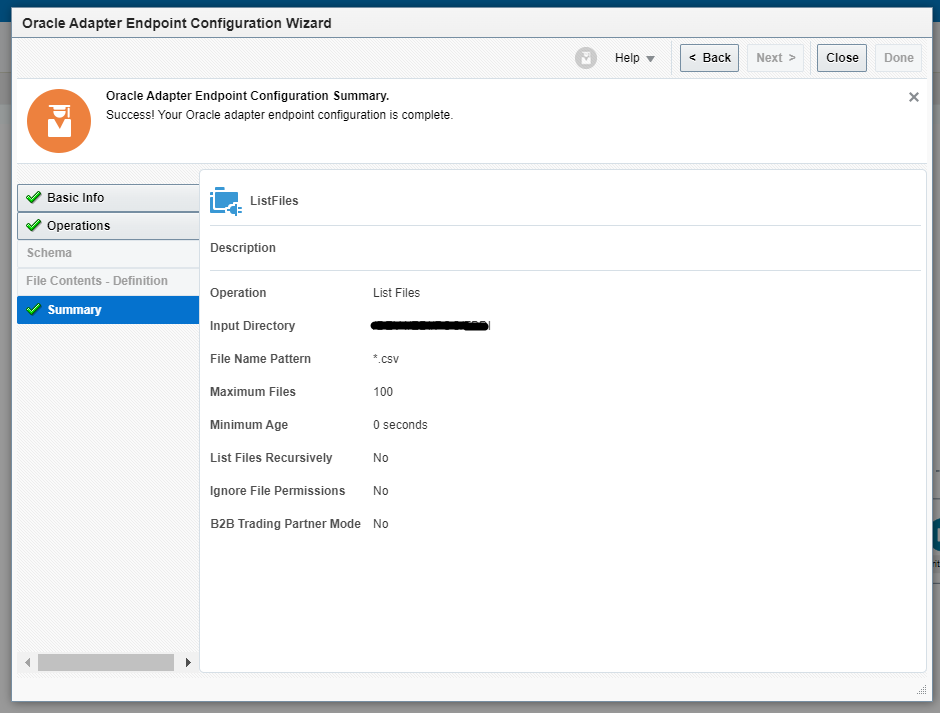Click No value for List Files Recursively
Screen dimensions: 940x713
(381, 458)
